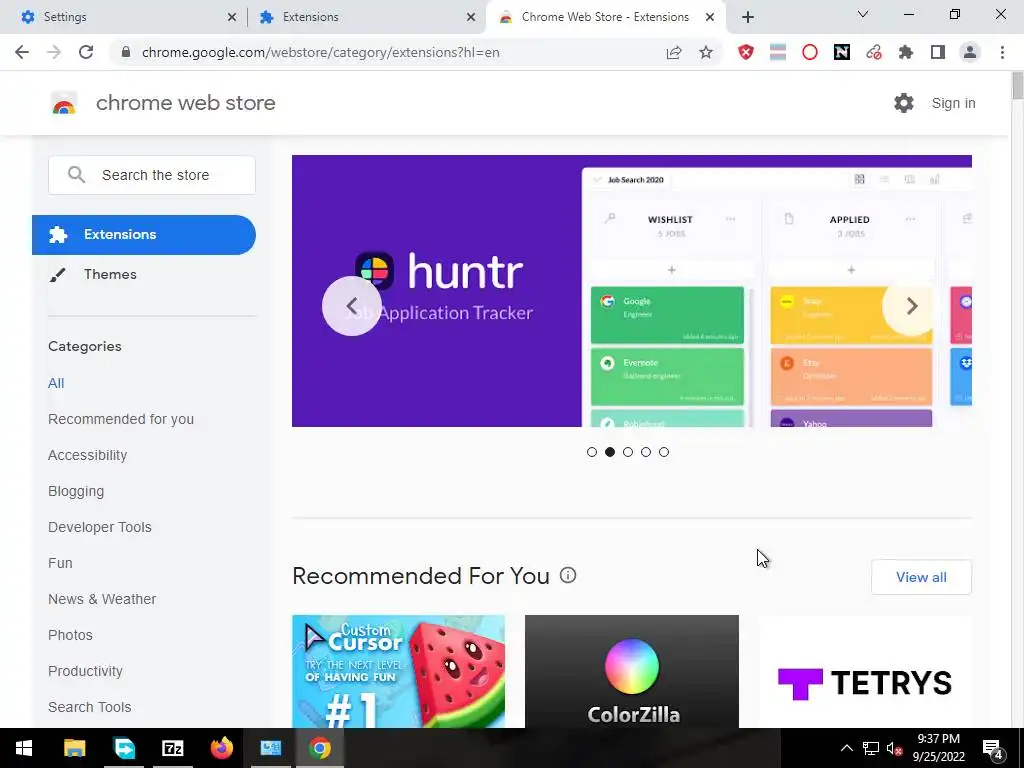Choose the Recommended for you category
The width and height of the screenshot is (1024, 768).
(x=121, y=419)
